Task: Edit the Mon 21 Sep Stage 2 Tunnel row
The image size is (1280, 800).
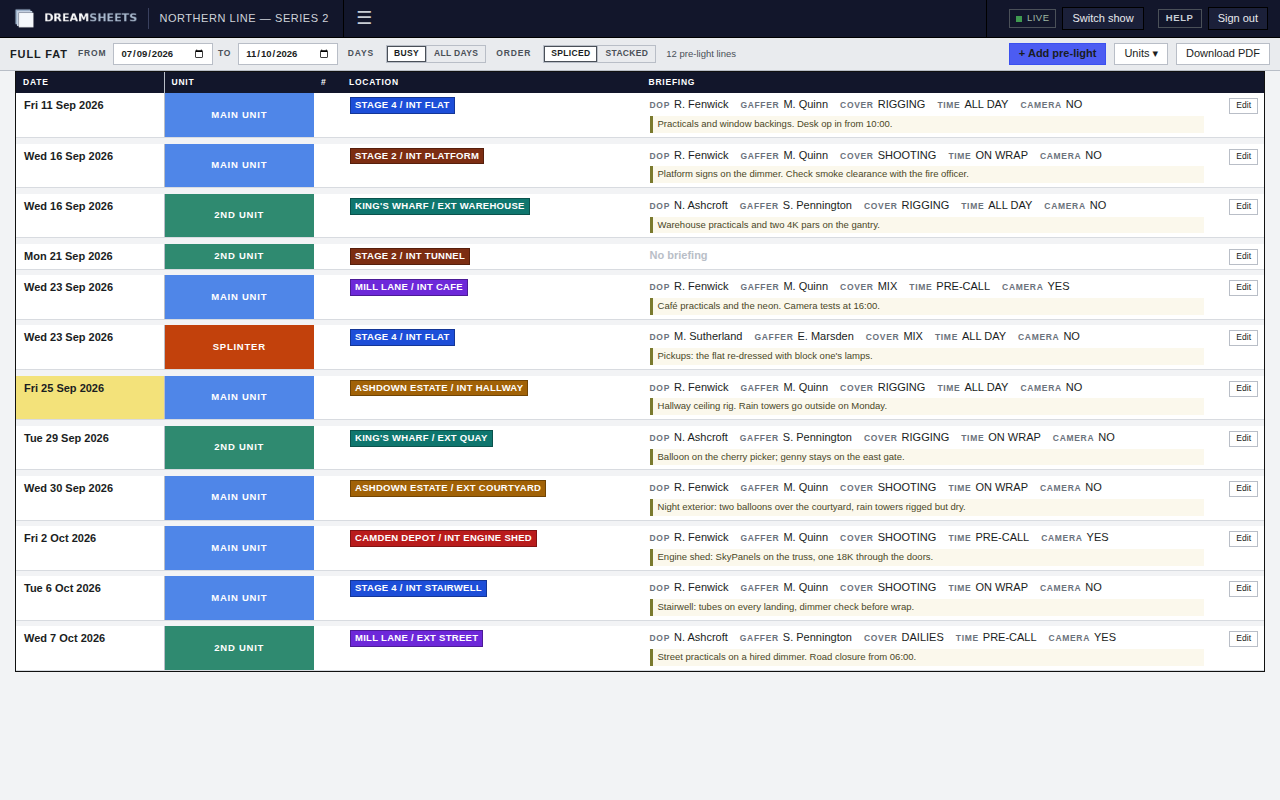Action: 1243,257
